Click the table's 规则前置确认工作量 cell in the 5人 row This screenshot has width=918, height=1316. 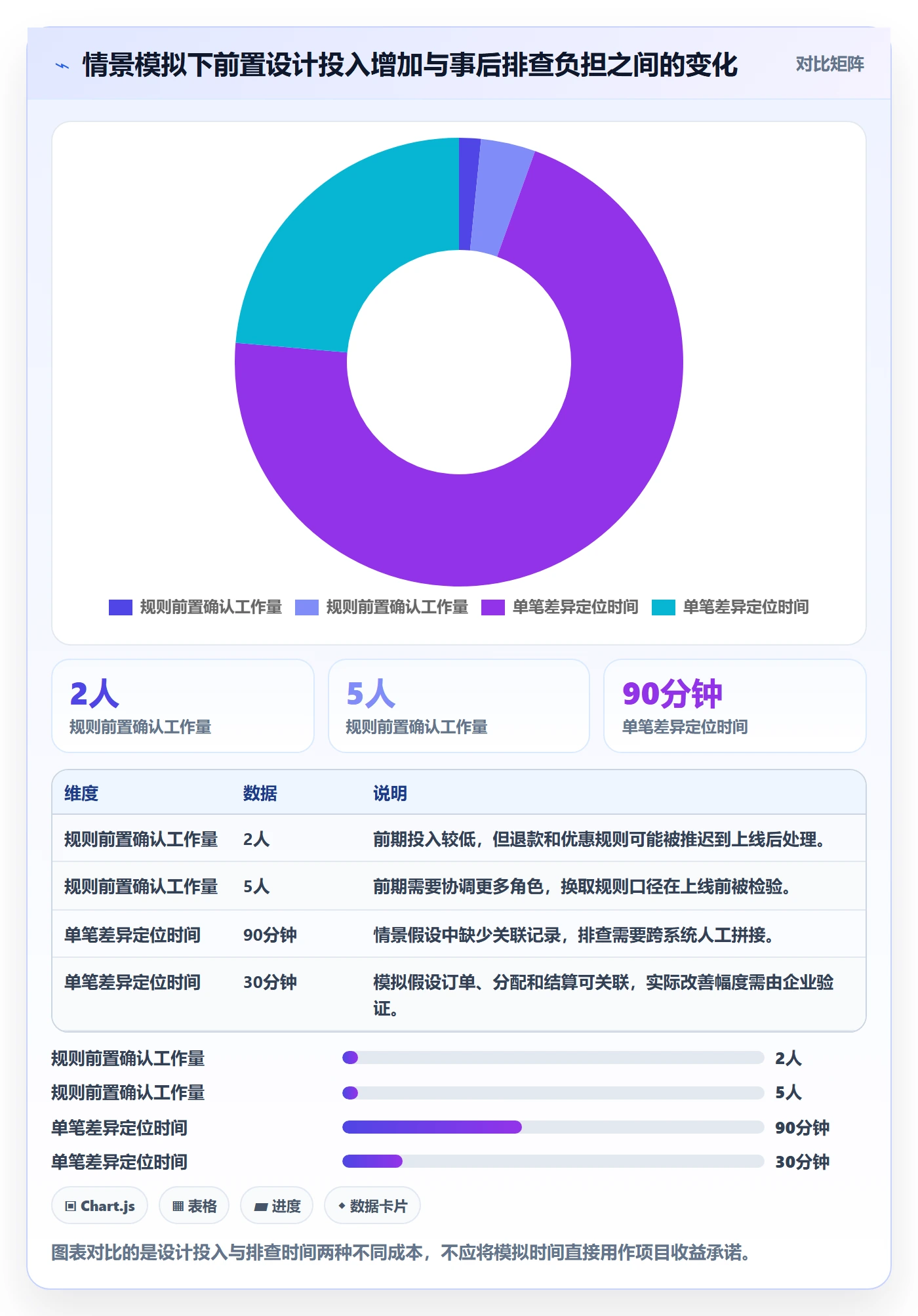[141, 886]
